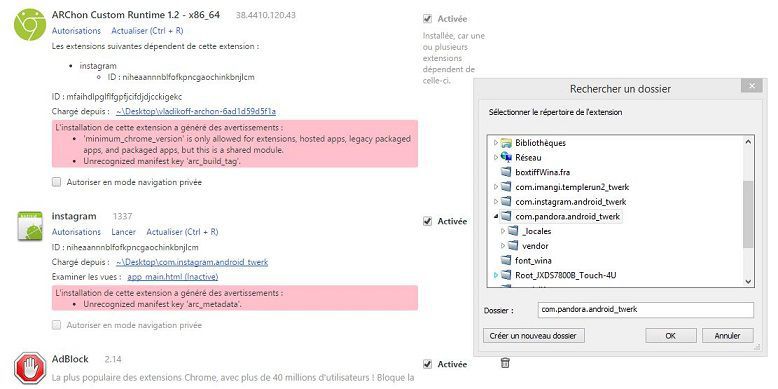Select the font_wina tree label
Image resolution: width=778 pixels, height=389 pixels.
click(x=533, y=260)
